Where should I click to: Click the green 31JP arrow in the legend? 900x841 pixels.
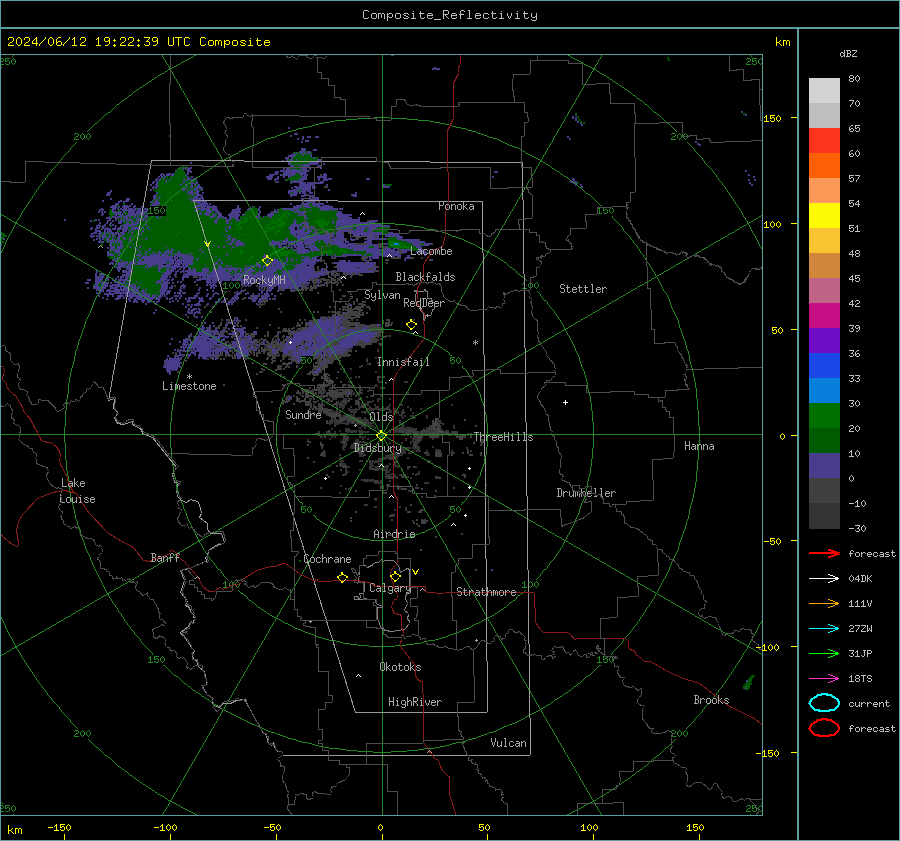824,653
